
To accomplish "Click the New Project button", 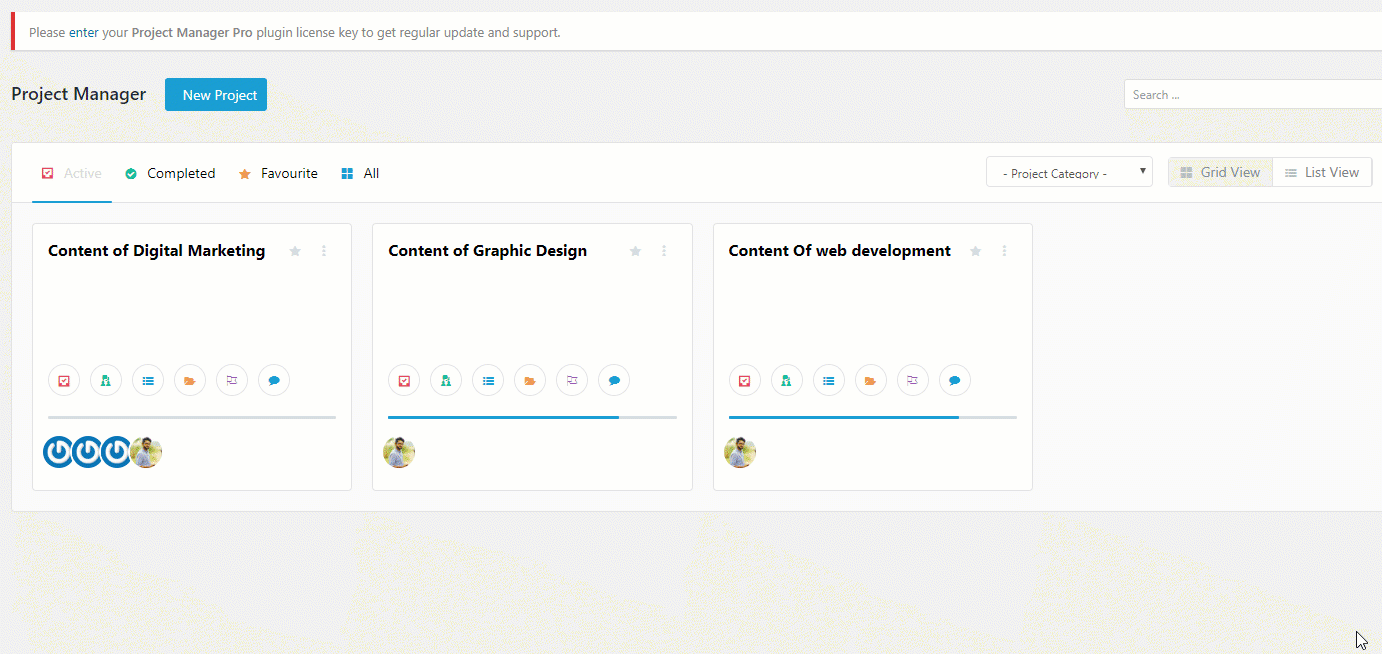I will 216,95.
